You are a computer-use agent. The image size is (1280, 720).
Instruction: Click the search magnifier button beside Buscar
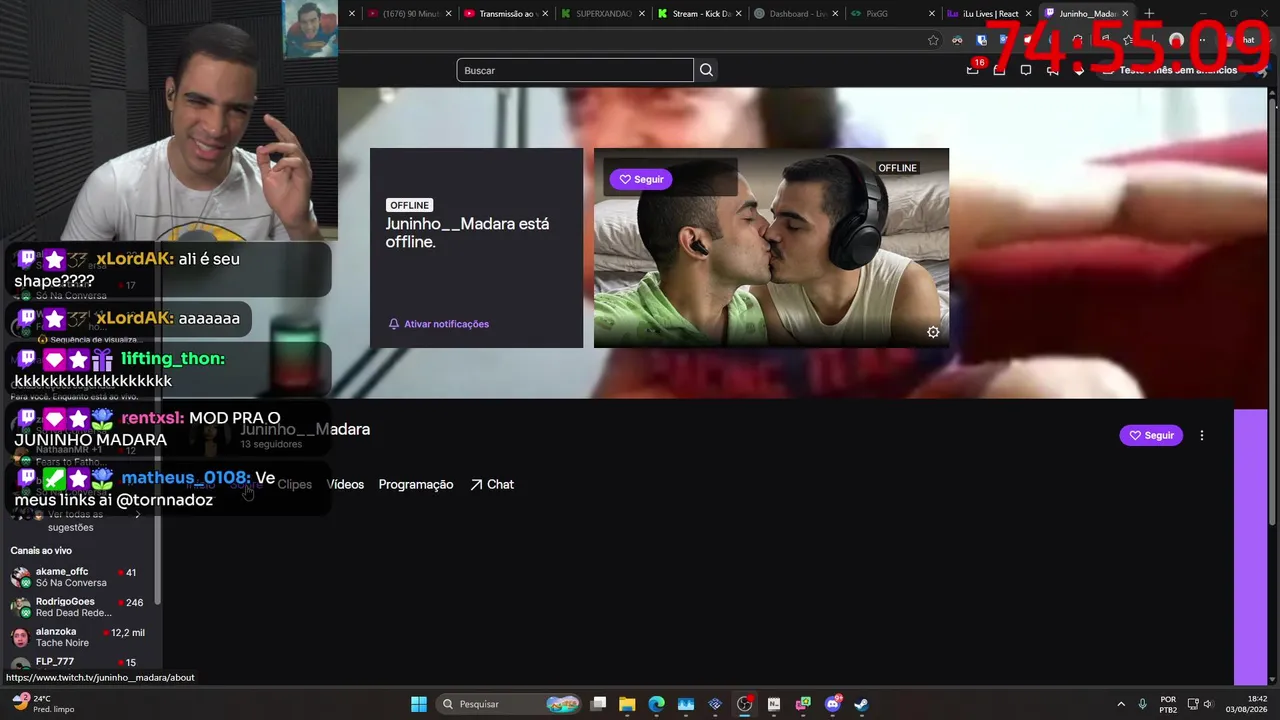(x=706, y=70)
